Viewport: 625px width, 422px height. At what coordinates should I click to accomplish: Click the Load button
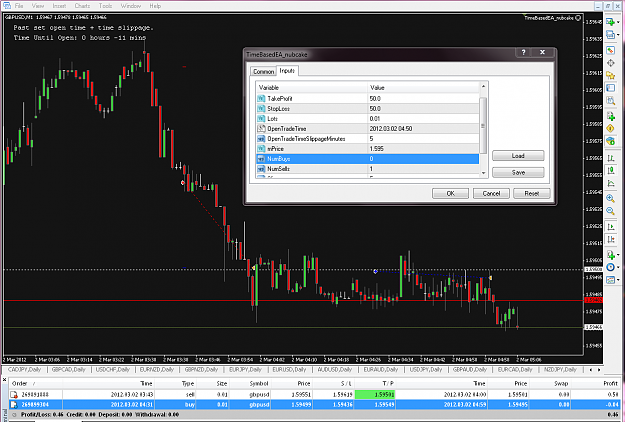(x=518, y=156)
